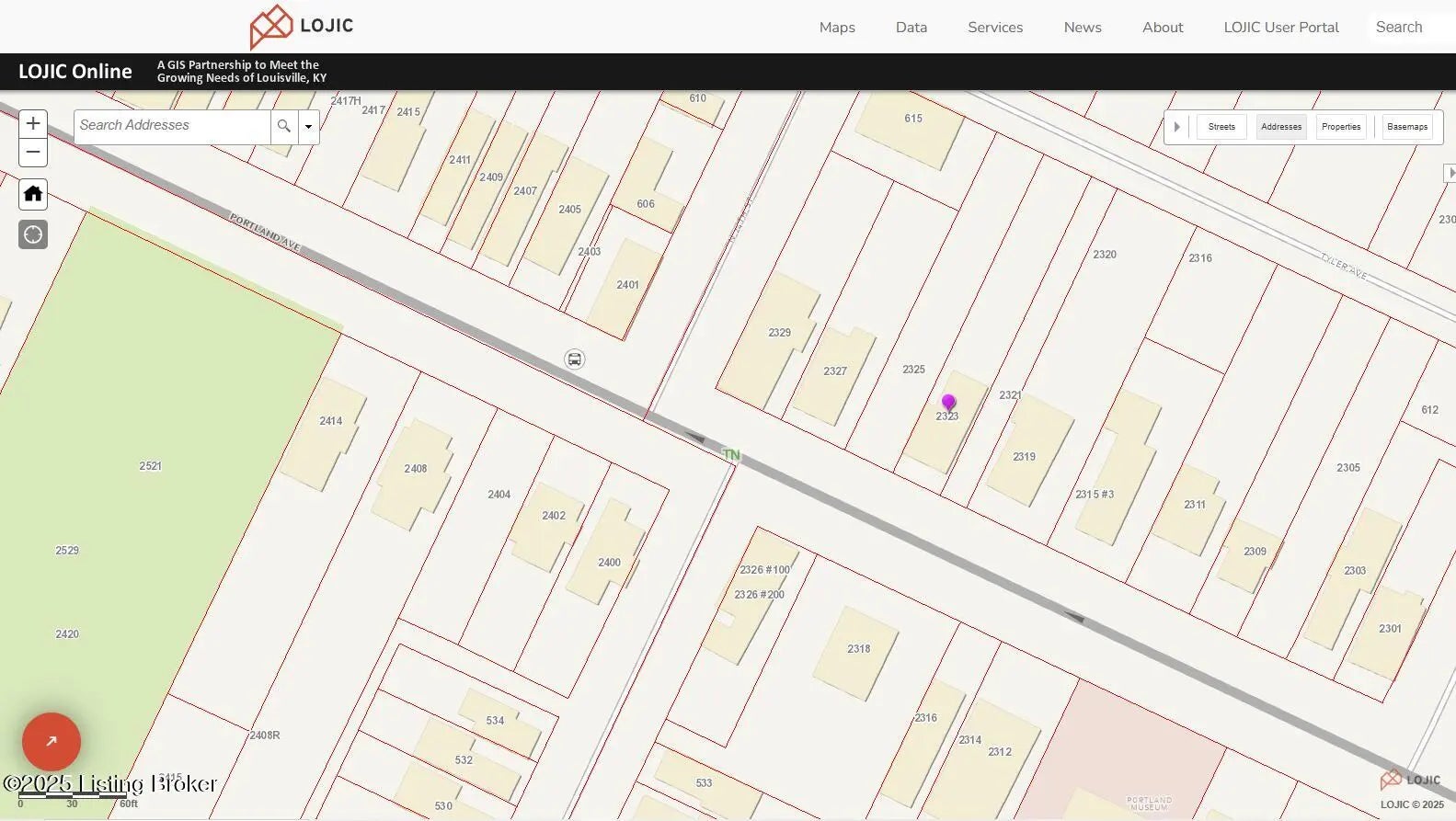Toggle the Addresses layer

[1281, 127]
